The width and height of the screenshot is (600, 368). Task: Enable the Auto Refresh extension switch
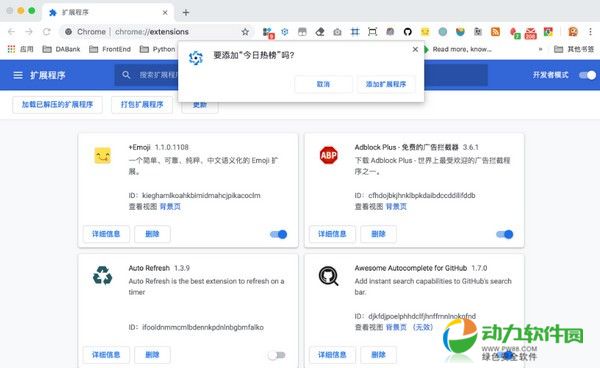(x=277, y=355)
